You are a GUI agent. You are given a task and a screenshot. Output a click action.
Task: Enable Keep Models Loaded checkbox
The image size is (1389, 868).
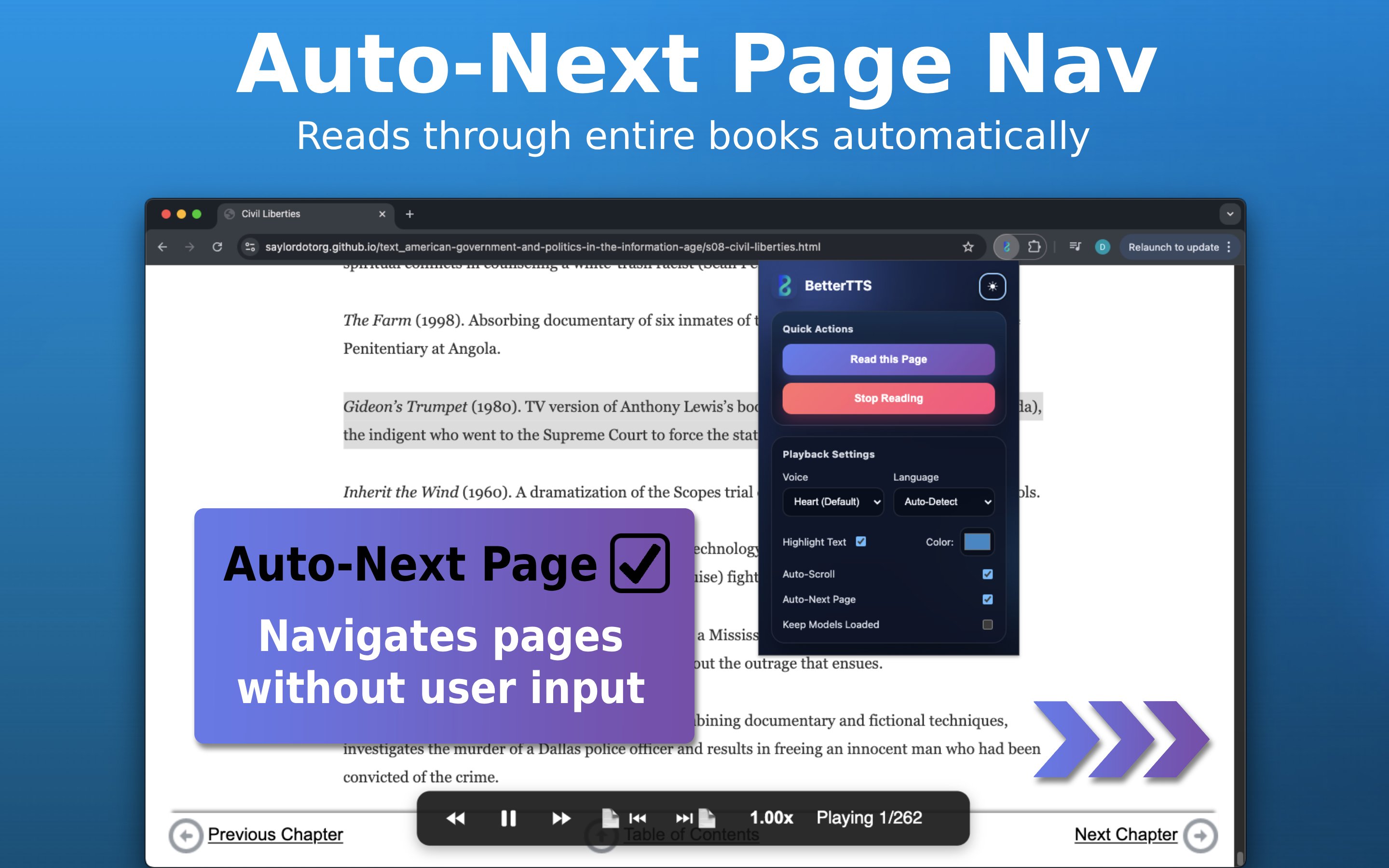[988, 624]
